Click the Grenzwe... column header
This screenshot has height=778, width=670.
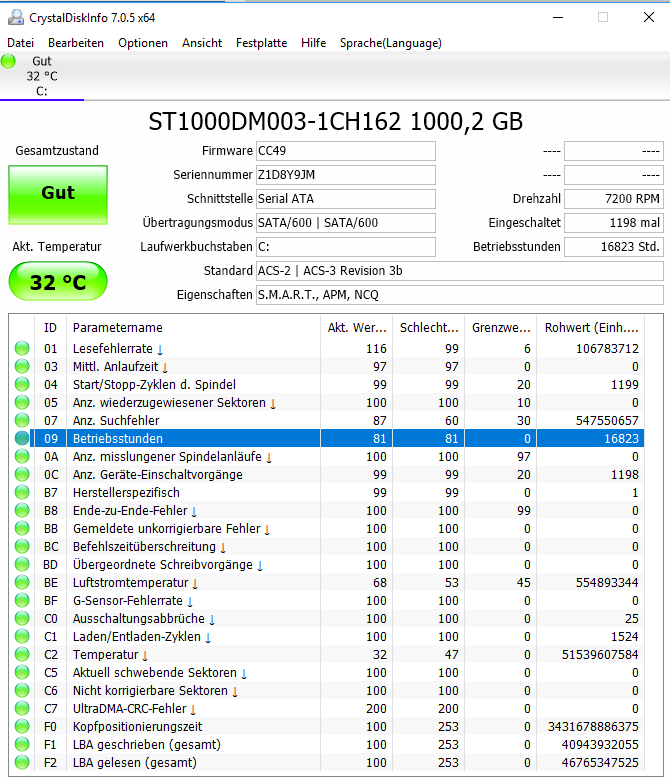coord(500,327)
